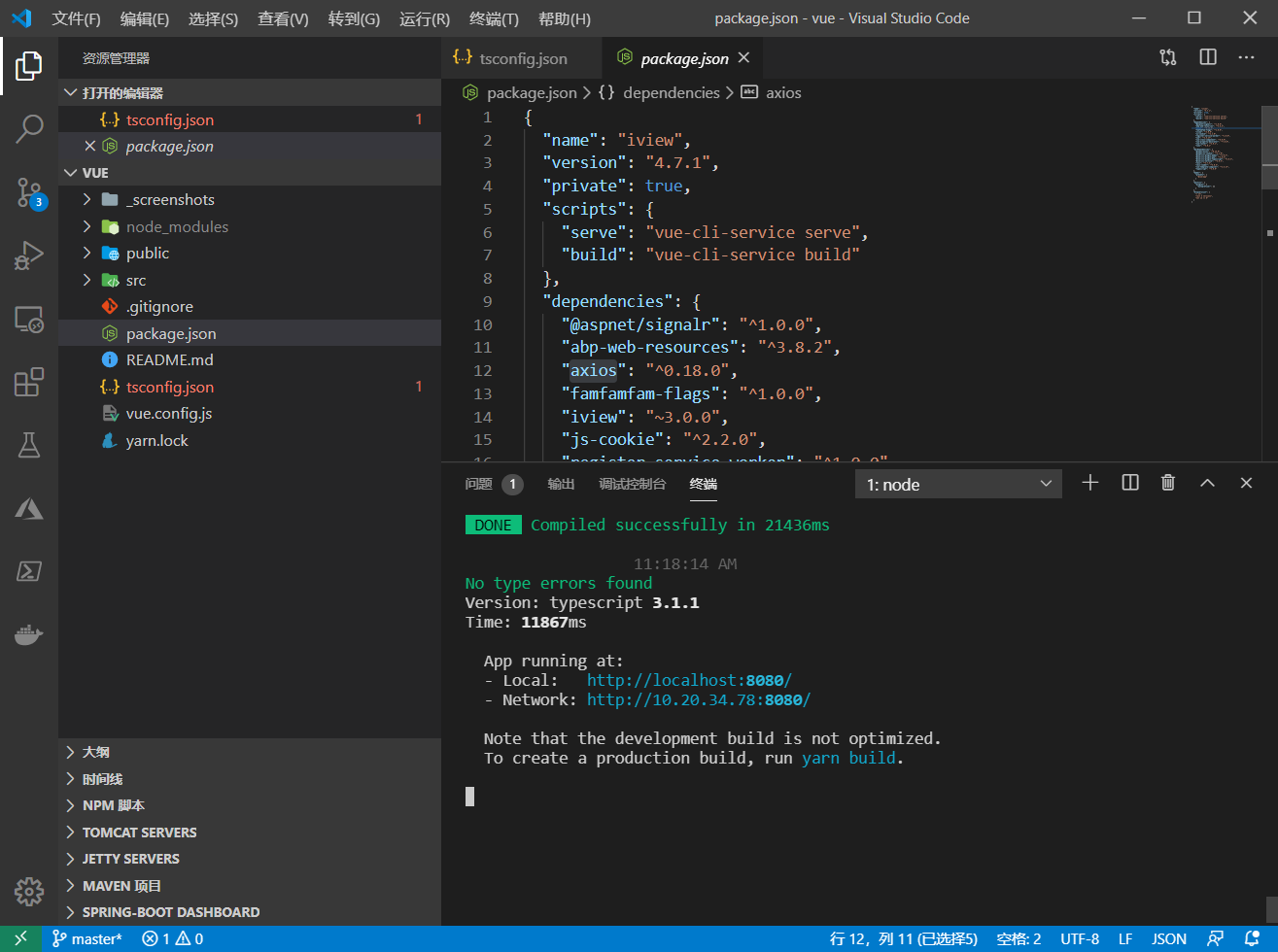
Task: Open yarn.lock in the file tree
Action: click(250, 440)
